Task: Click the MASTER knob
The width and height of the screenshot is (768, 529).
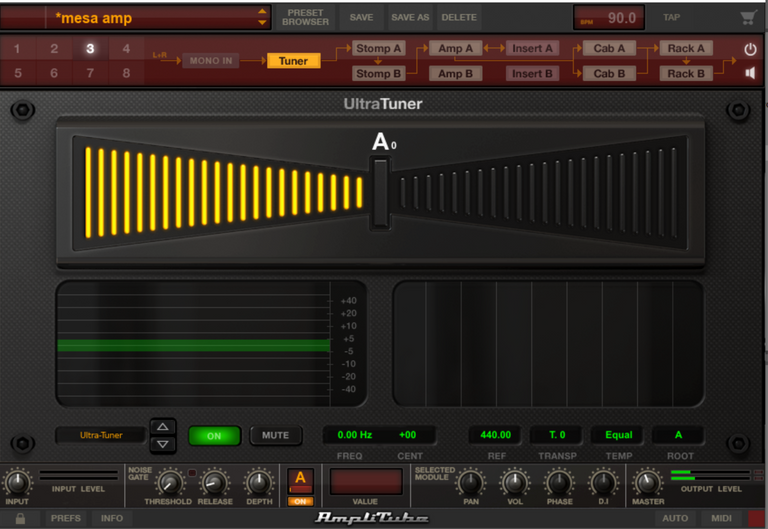Action: (647, 483)
